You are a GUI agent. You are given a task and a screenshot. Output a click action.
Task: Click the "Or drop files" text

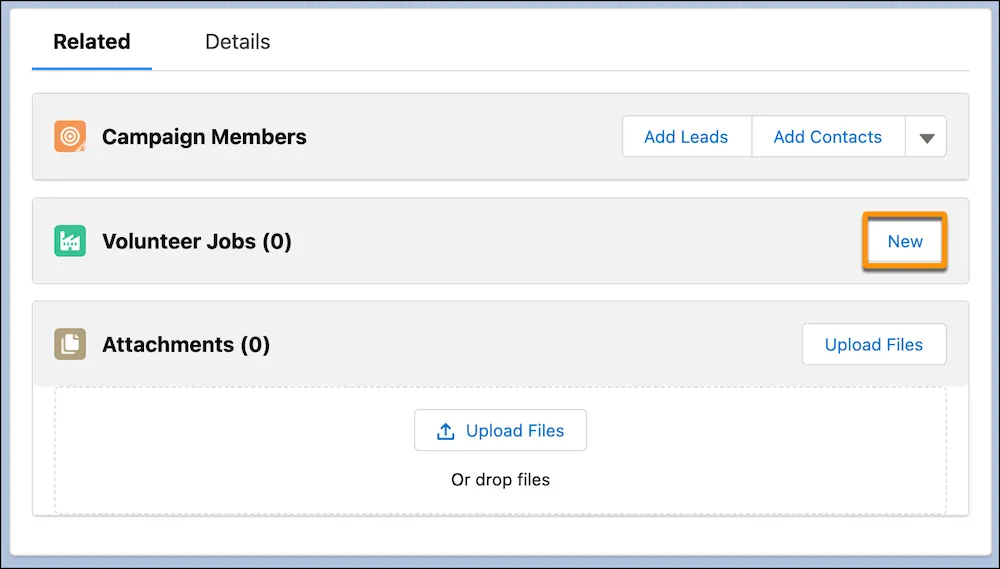(500, 480)
